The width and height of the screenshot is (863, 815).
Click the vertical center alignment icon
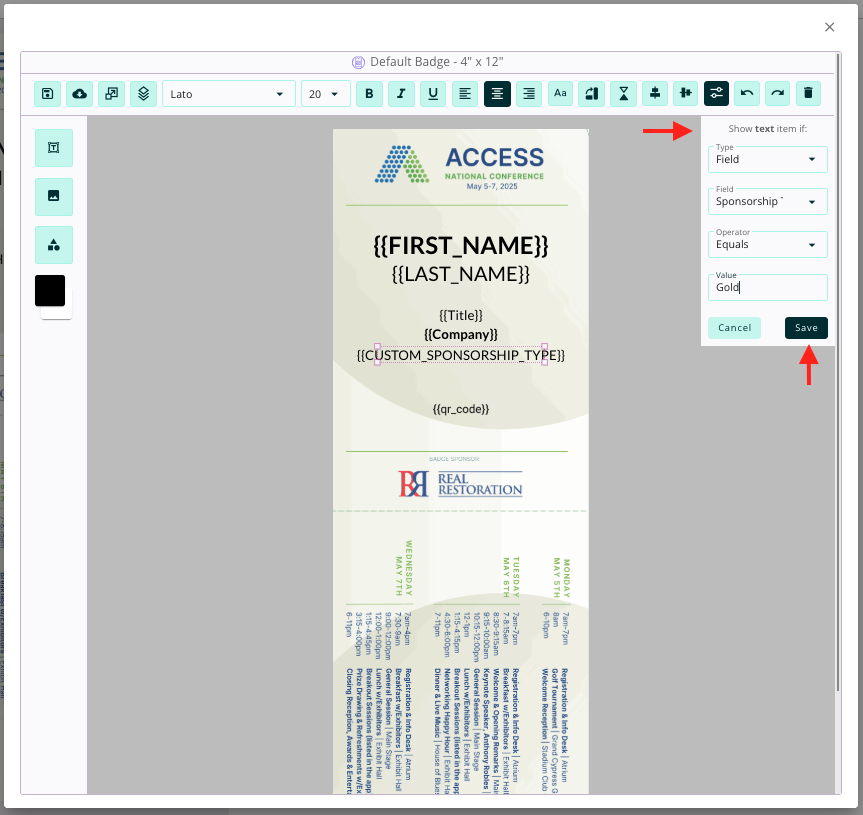[685, 94]
